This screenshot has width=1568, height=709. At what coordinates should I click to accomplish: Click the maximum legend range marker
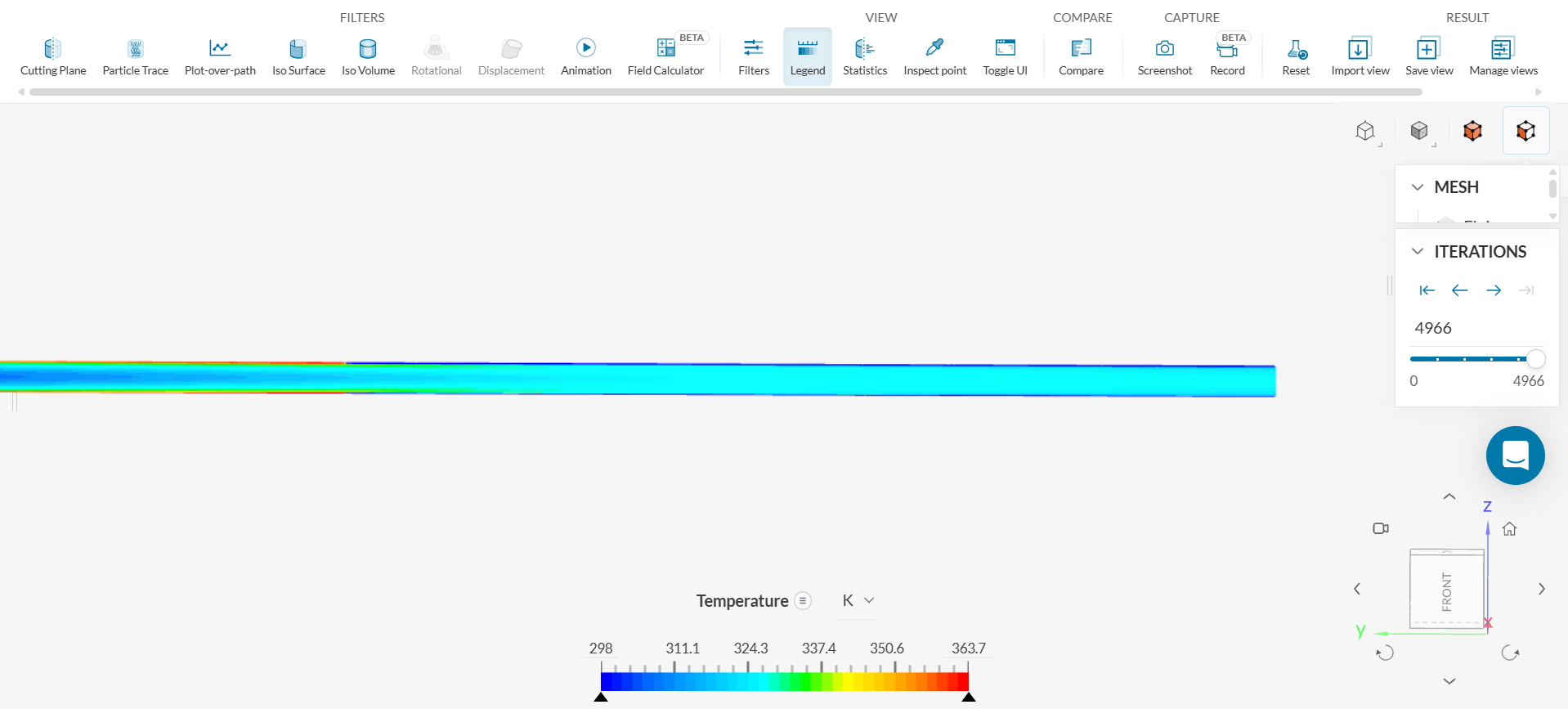[969, 698]
